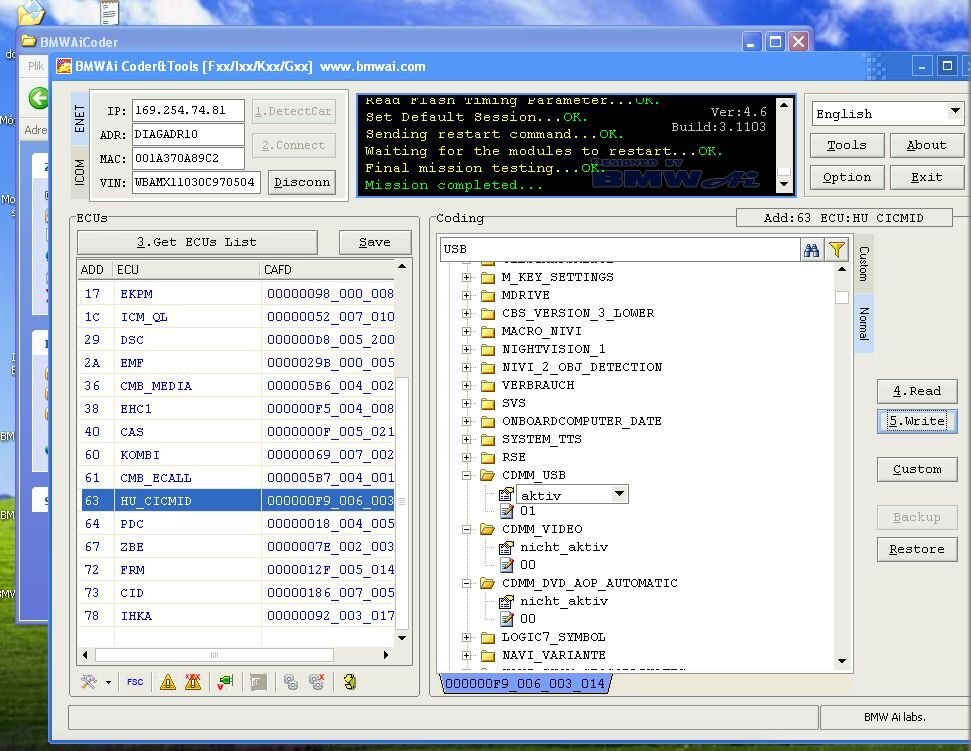Viewport: 971px width, 751px height.
Task: Click the SVS folder icon
Action: tap(488, 404)
